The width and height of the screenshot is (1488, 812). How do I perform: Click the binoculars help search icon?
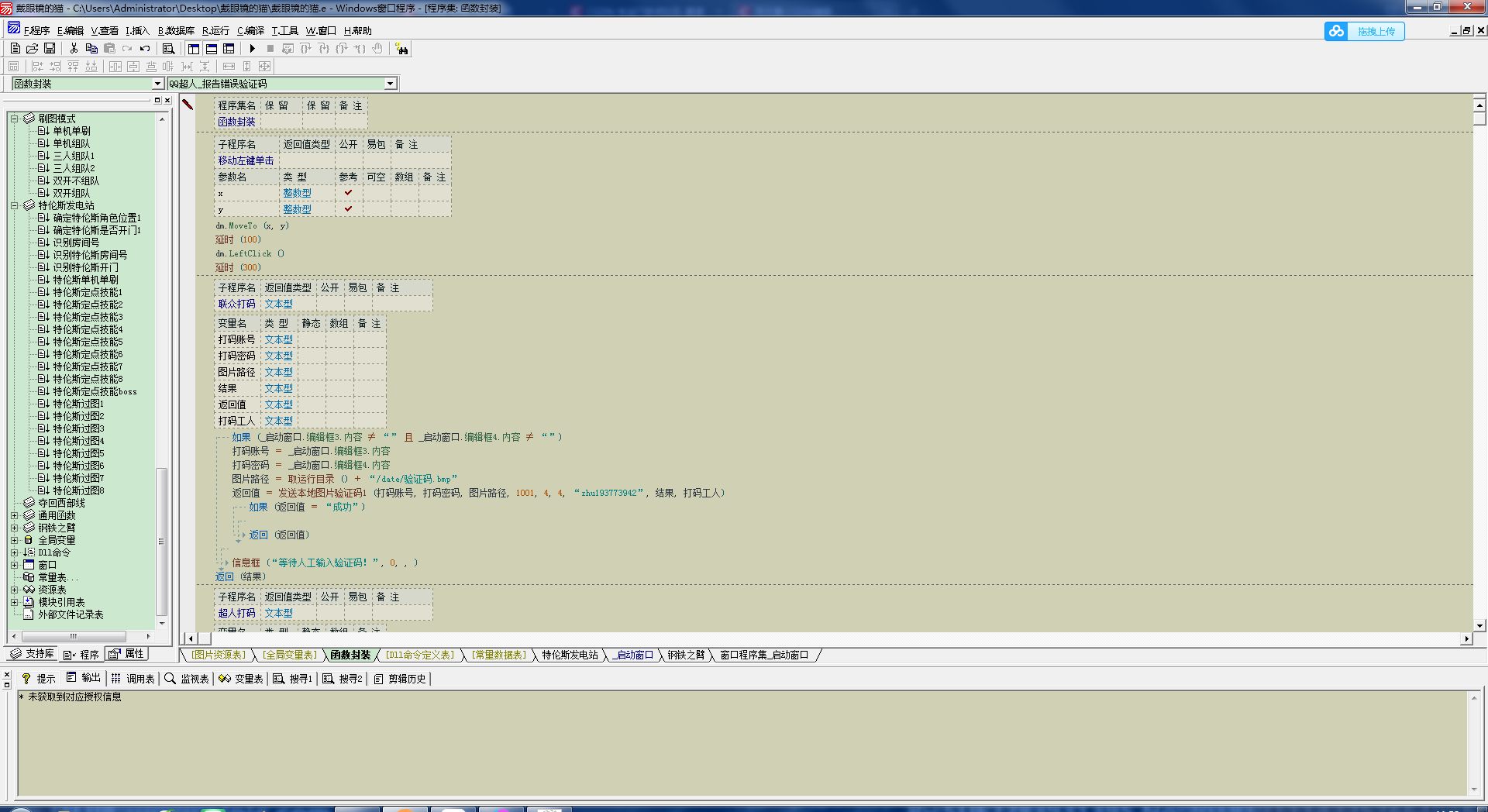(401, 49)
